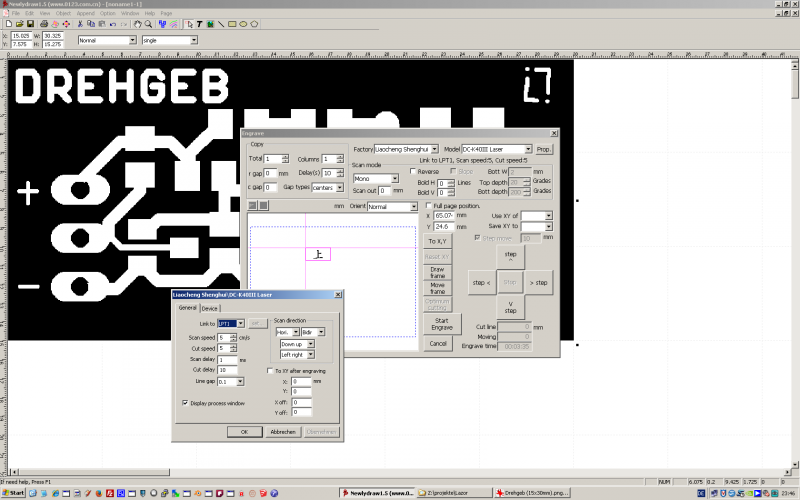Screen dimensions: 800x500
Task: Select the Polygon drawing tool
Action: 255,23
